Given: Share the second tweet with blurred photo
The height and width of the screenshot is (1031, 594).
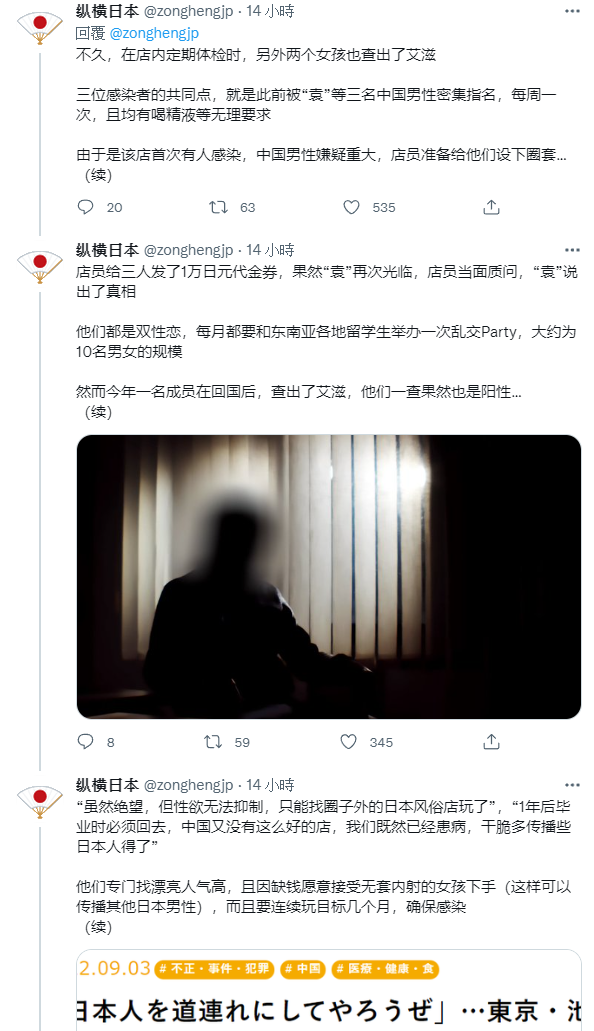Looking at the screenshot, I should (x=491, y=742).
